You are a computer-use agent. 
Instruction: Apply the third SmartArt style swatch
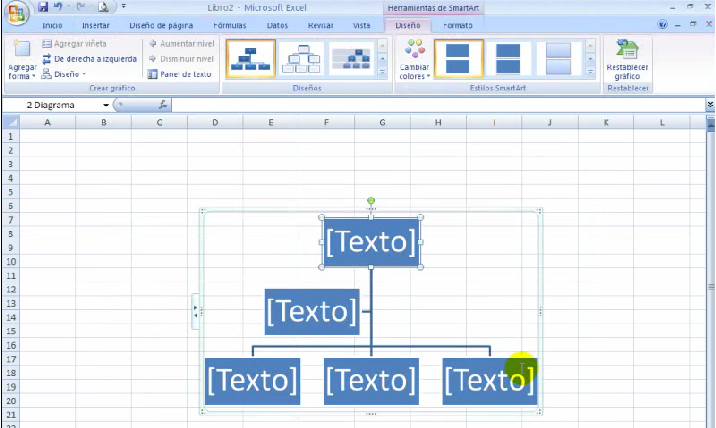coord(558,59)
